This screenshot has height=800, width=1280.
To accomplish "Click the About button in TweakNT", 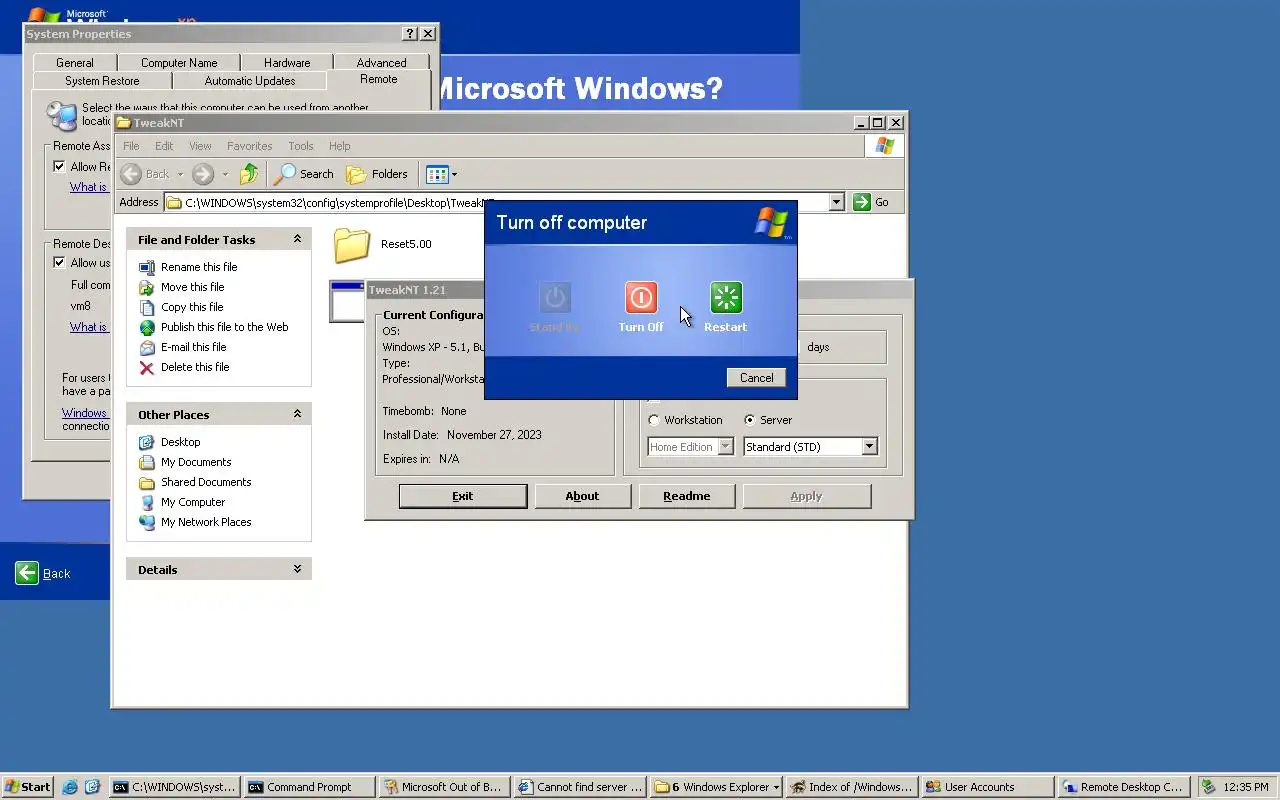I will pyautogui.click(x=582, y=496).
